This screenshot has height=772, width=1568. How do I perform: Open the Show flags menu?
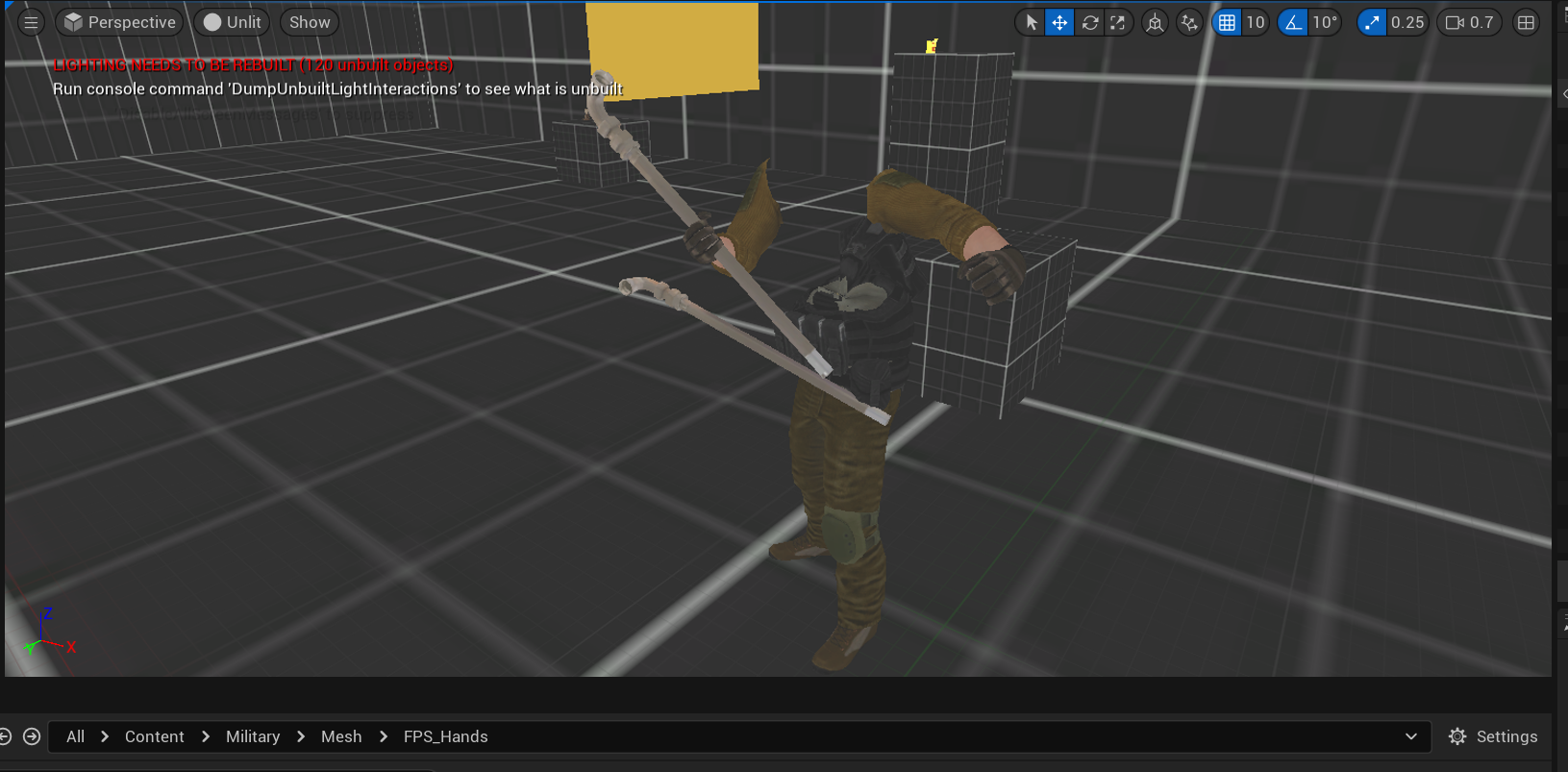click(x=310, y=22)
